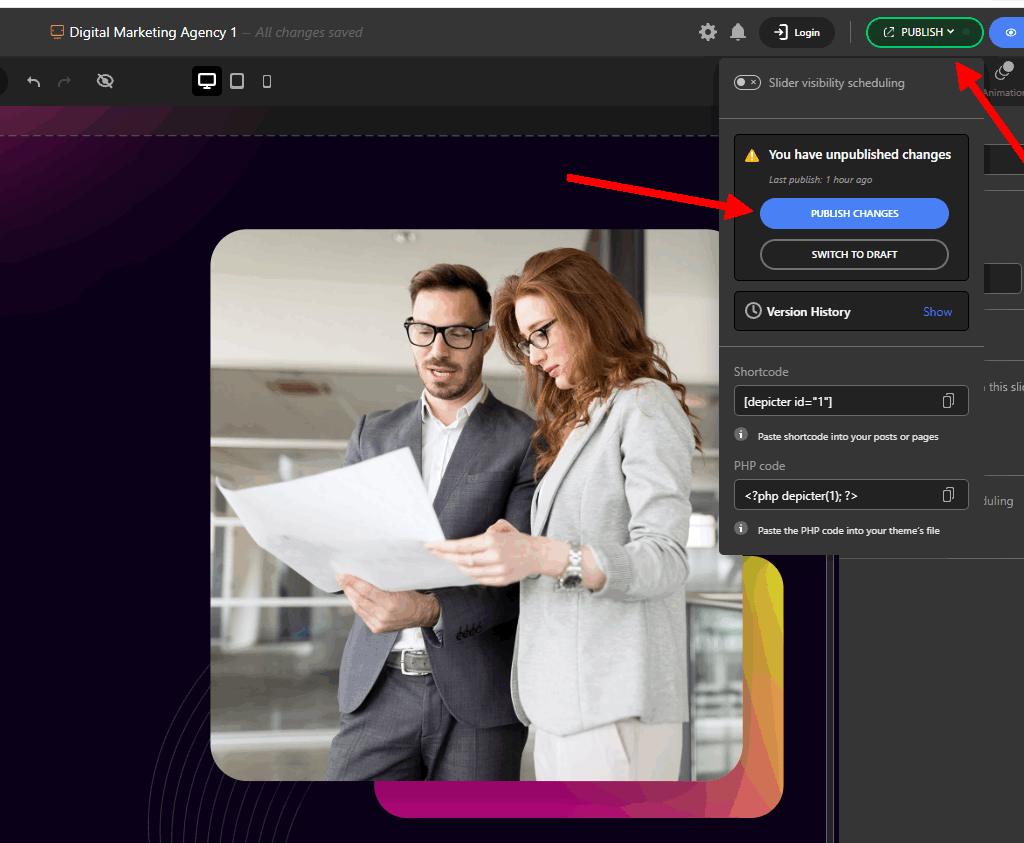The width and height of the screenshot is (1024, 843).
Task: Click the blue preview eye button
Action: (1009, 32)
